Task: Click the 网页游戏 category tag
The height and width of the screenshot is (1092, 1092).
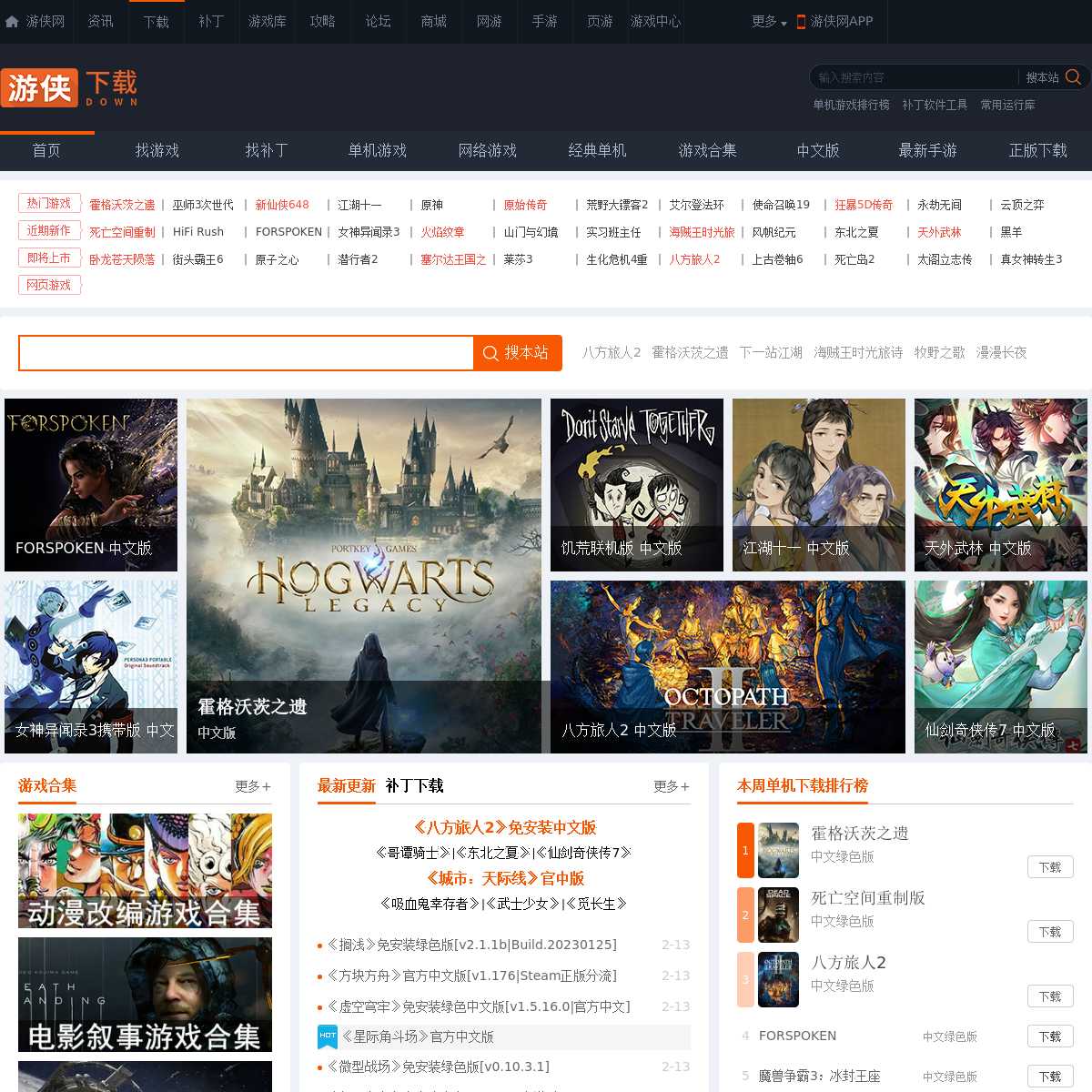Action: pyautogui.click(x=49, y=286)
